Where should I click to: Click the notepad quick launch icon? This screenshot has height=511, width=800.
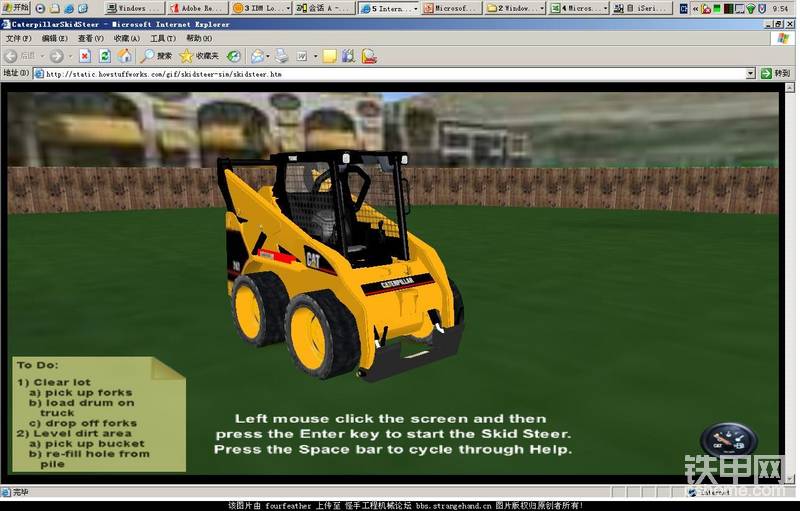point(54,8)
